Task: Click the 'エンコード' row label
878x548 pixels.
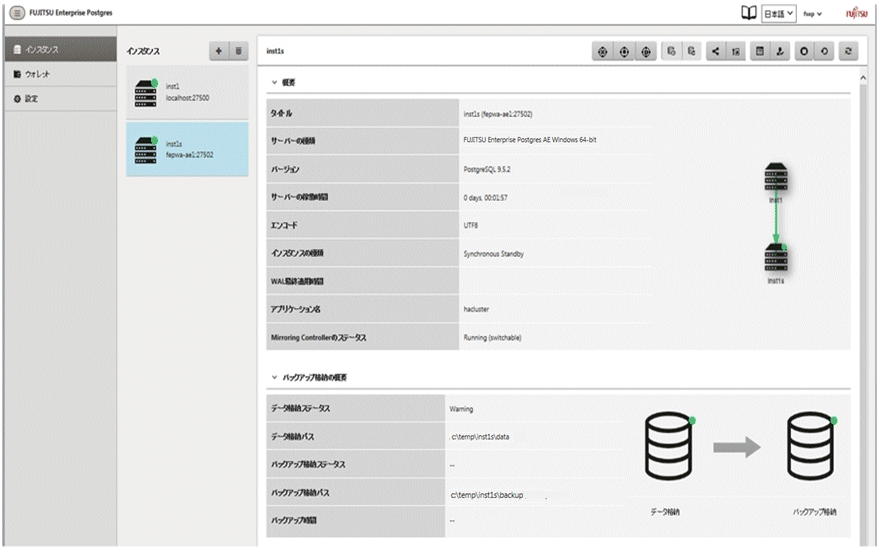Action: point(284,225)
